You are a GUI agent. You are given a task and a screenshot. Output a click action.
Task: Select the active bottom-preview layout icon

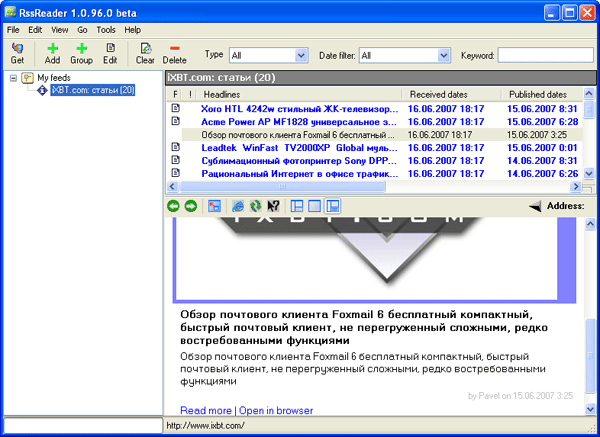(x=333, y=206)
